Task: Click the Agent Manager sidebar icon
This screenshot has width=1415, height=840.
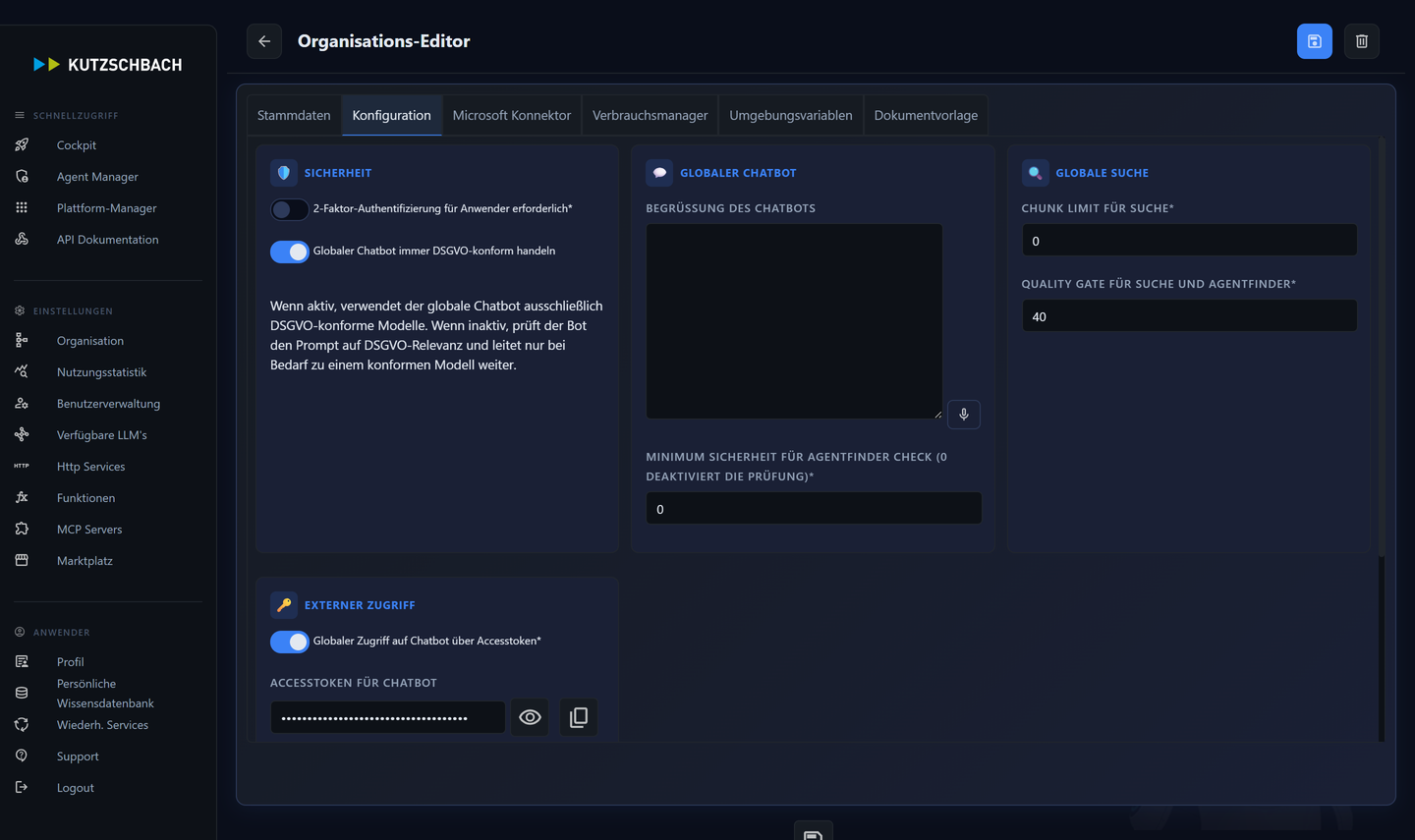Action: click(22, 176)
